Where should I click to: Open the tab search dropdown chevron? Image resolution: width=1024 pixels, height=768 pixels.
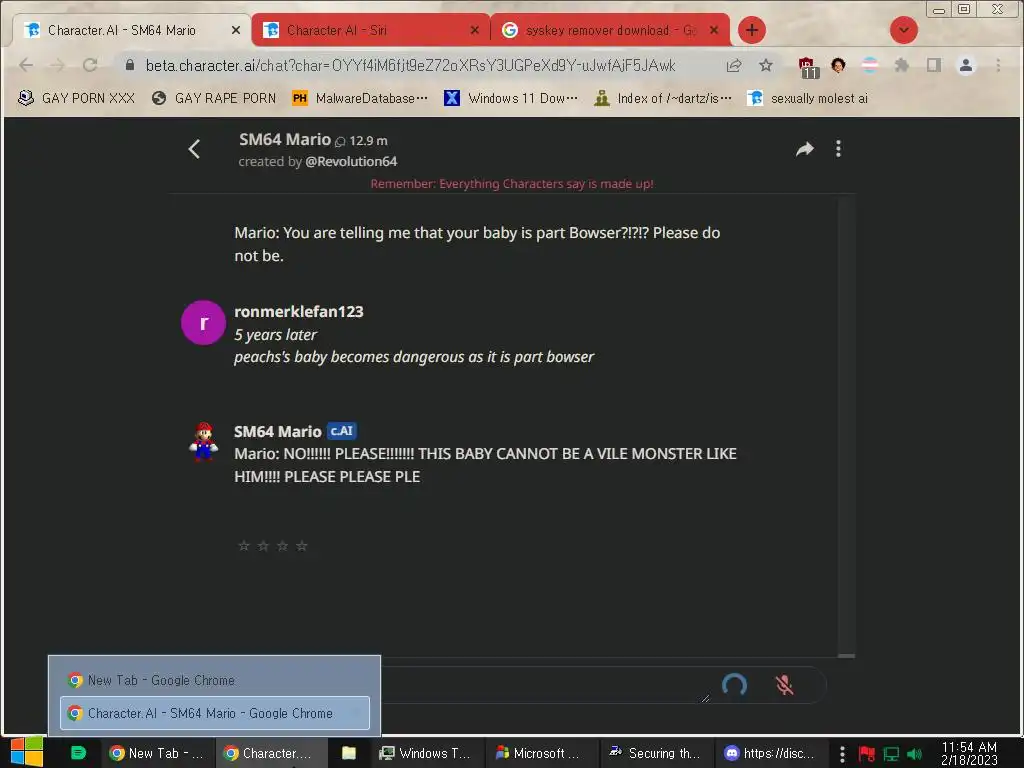point(904,30)
